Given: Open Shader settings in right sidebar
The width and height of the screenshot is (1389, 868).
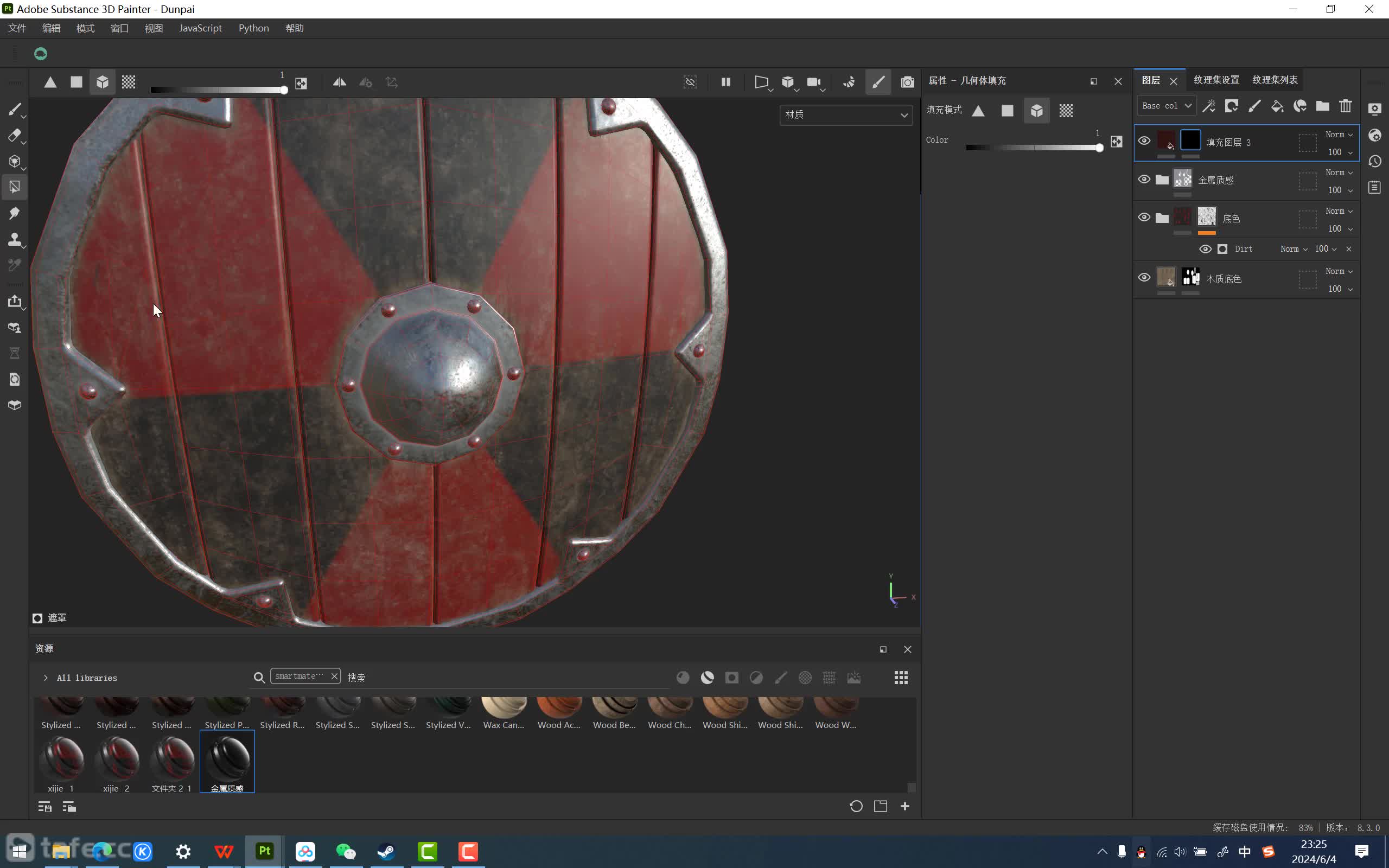Looking at the screenshot, I should coord(1375,136).
